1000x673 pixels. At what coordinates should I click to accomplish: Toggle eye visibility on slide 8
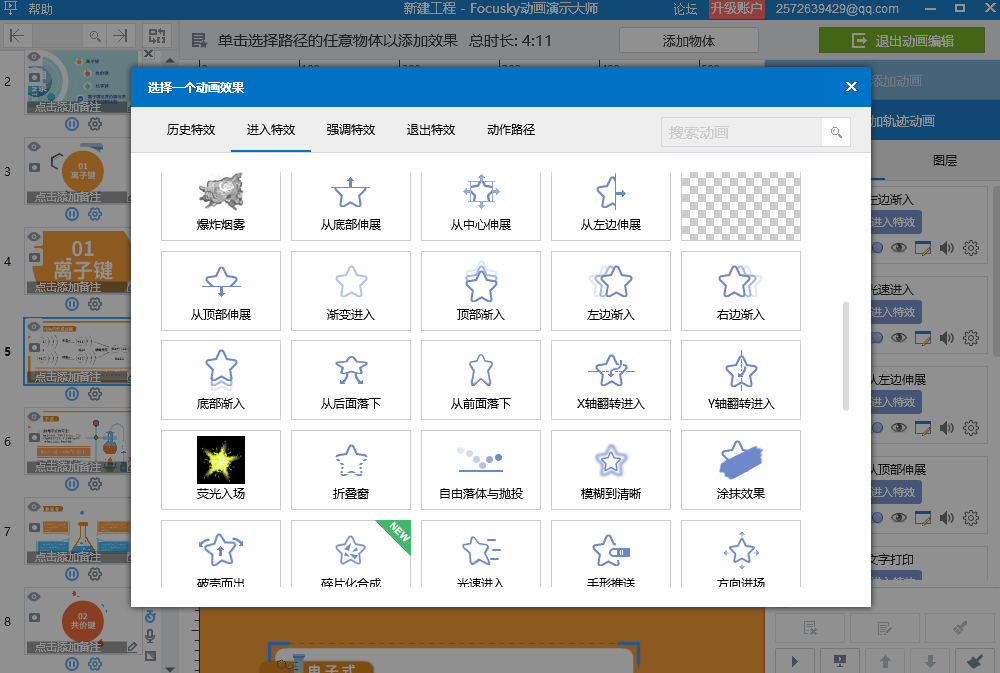click(x=34, y=596)
